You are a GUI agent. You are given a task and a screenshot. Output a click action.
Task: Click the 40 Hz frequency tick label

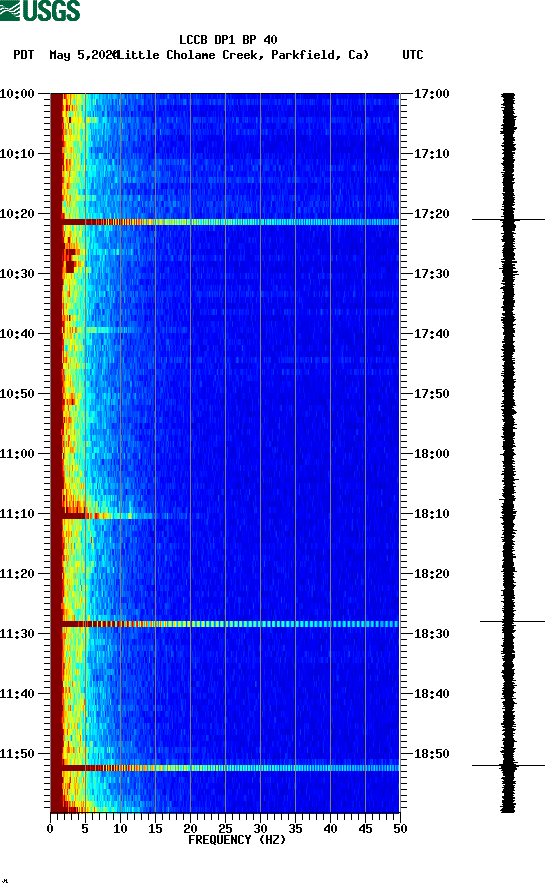click(x=330, y=829)
